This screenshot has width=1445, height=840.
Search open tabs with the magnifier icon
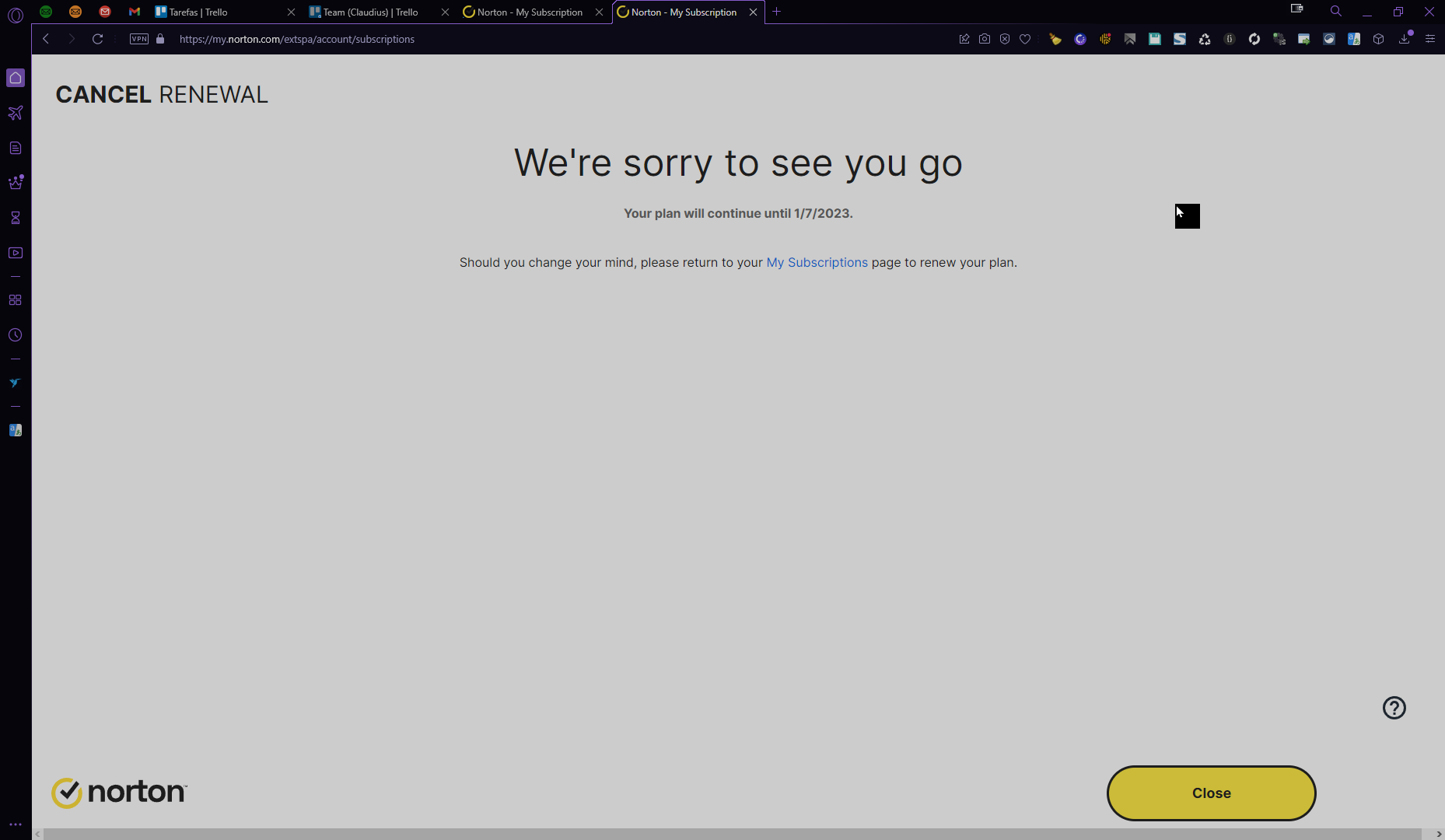pos(1336,11)
